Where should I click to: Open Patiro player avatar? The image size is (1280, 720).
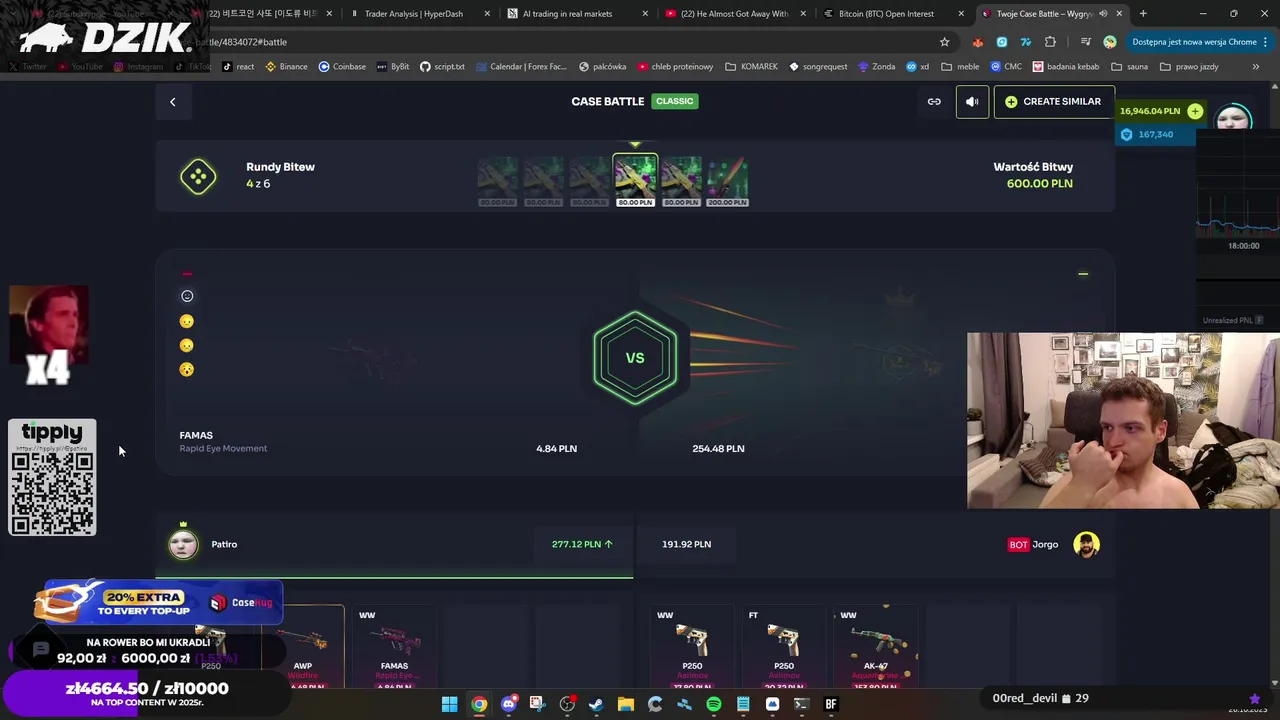point(183,544)
